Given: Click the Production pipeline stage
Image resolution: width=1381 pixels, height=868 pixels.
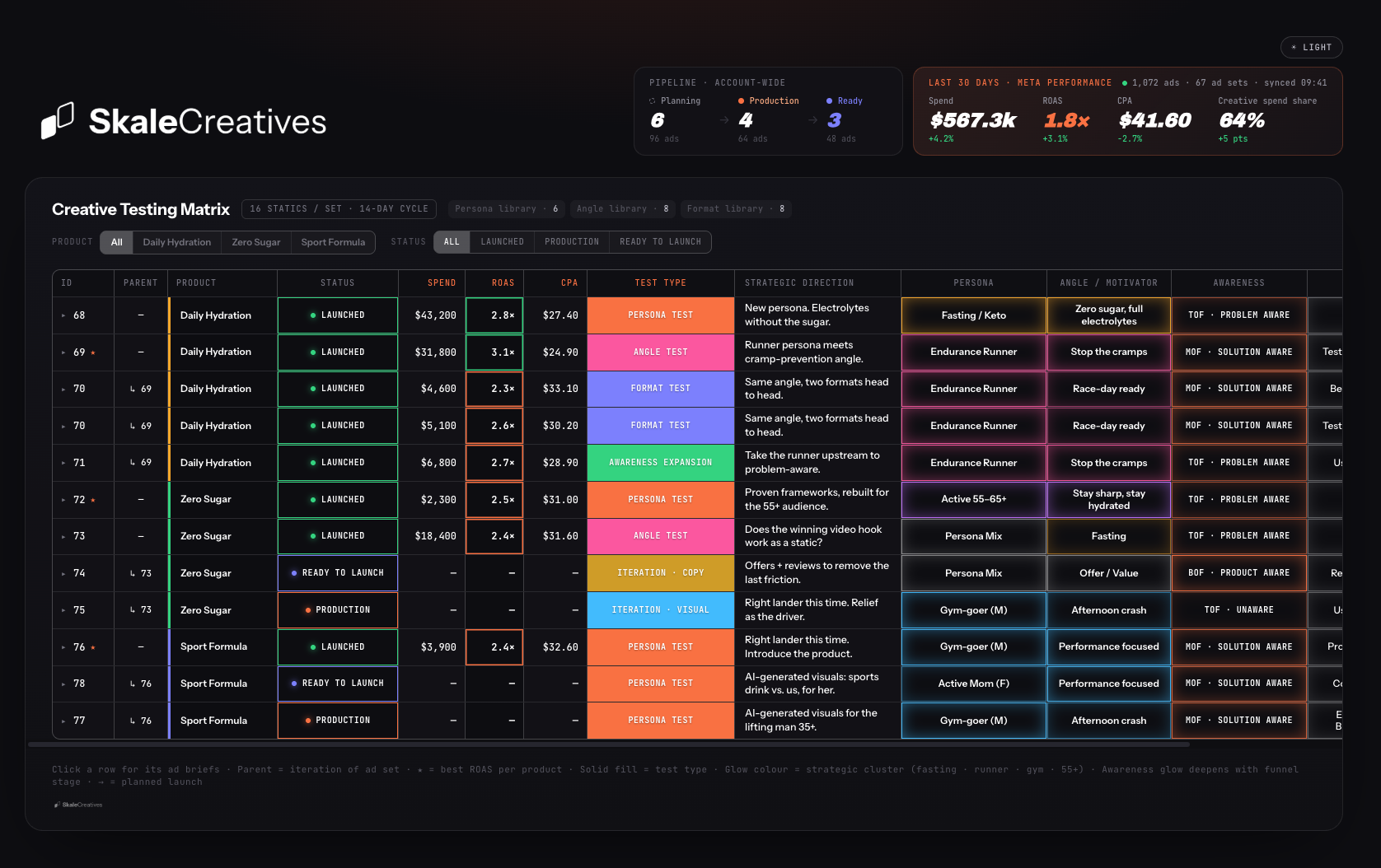Looking at the screenshot, I should [x=768, y=120].
